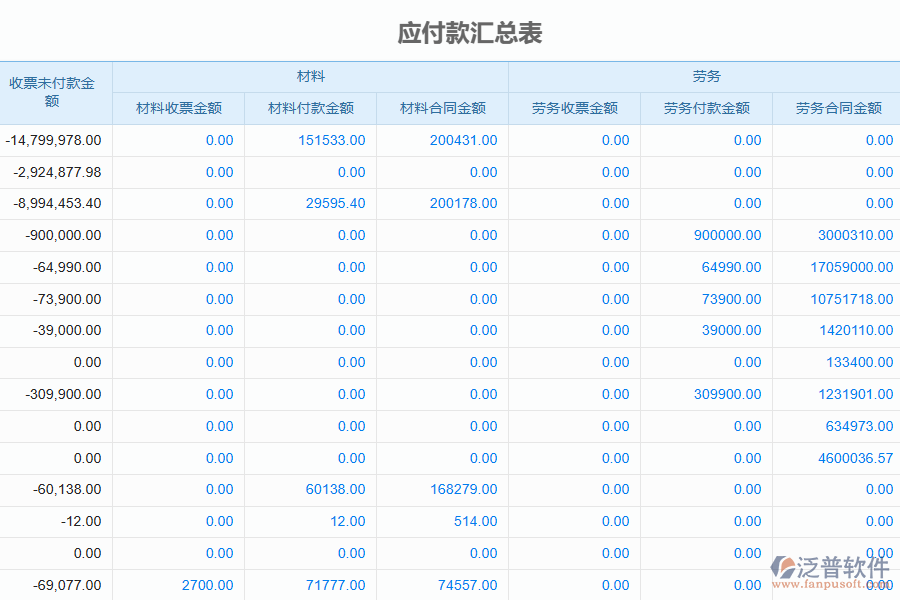This screenshot has width=900, height=600.
Task: Click the 应付款汇总表 report title
Action: pos(470,33)
